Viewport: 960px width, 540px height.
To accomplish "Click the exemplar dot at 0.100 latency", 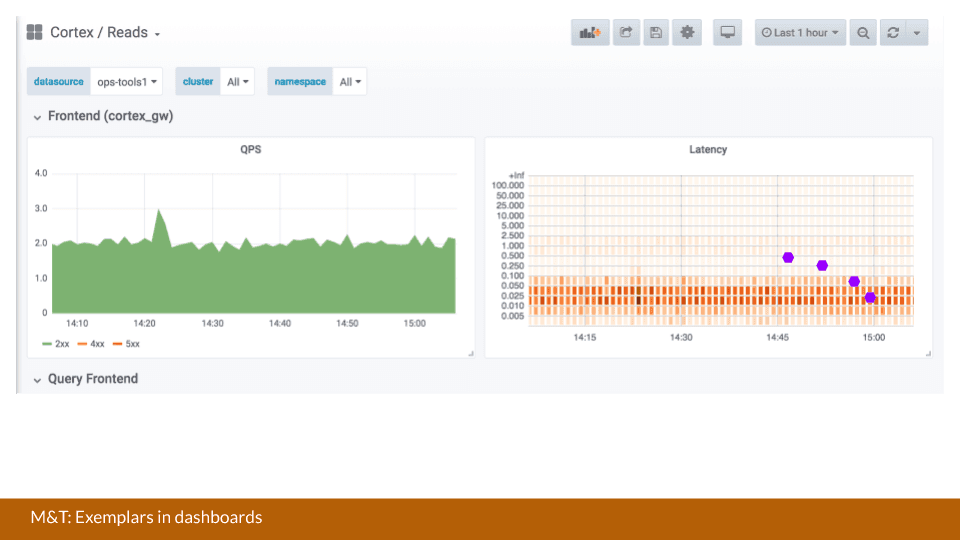I will pos(854,282).
